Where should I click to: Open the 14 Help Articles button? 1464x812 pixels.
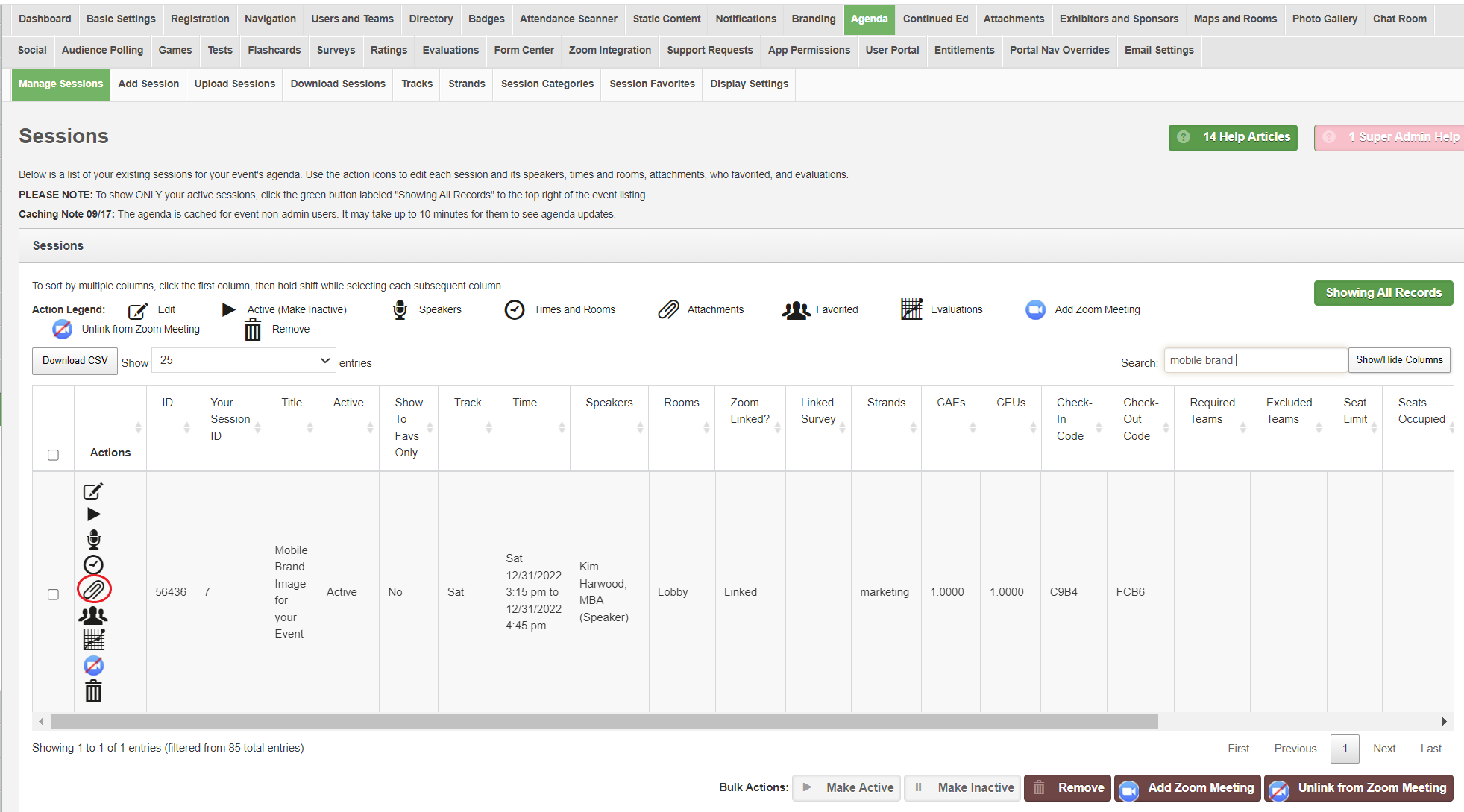(1232, 137)
